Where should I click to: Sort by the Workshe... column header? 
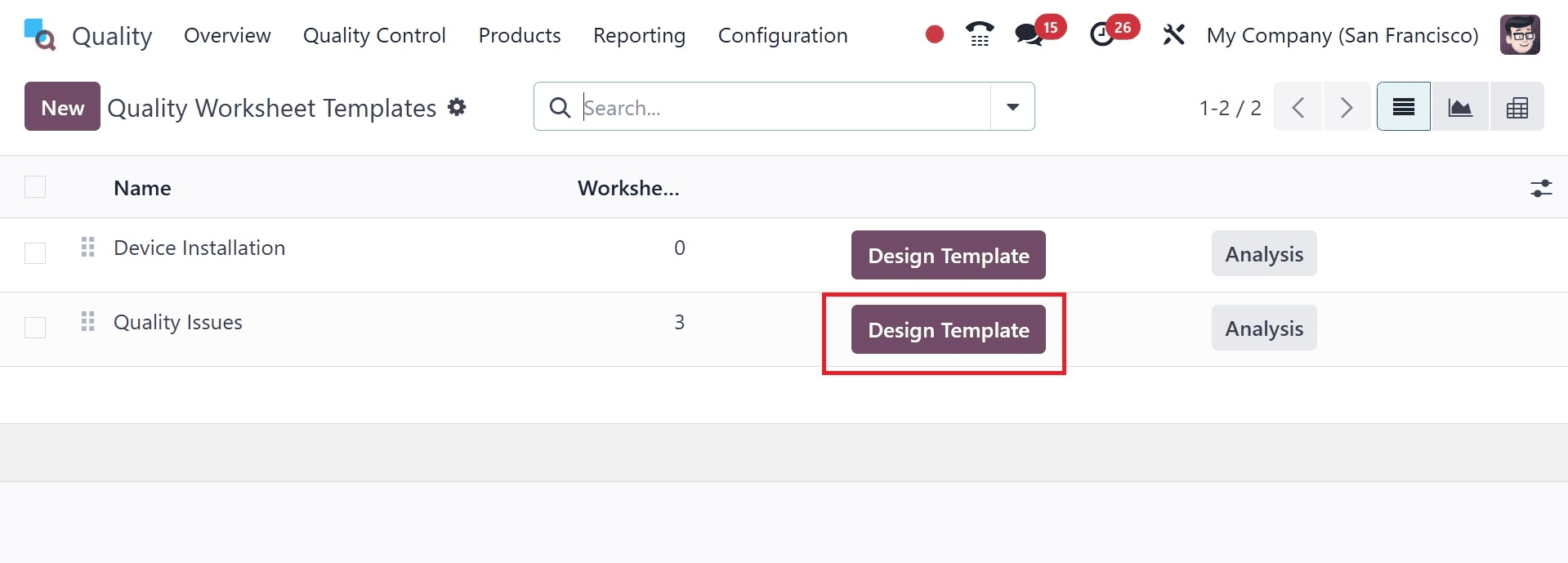tap(628, 188)
